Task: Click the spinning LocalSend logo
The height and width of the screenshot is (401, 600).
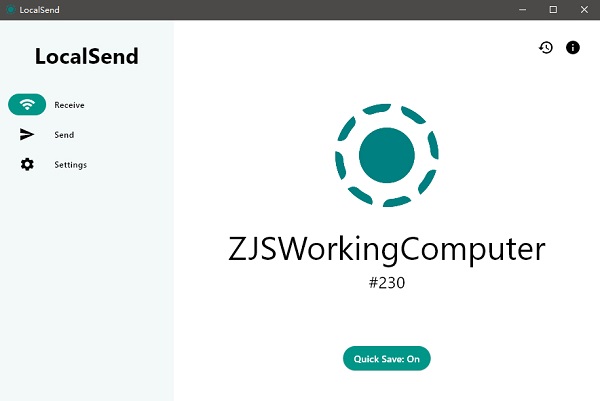Action: pyautogui.click(x=386, y=155)
